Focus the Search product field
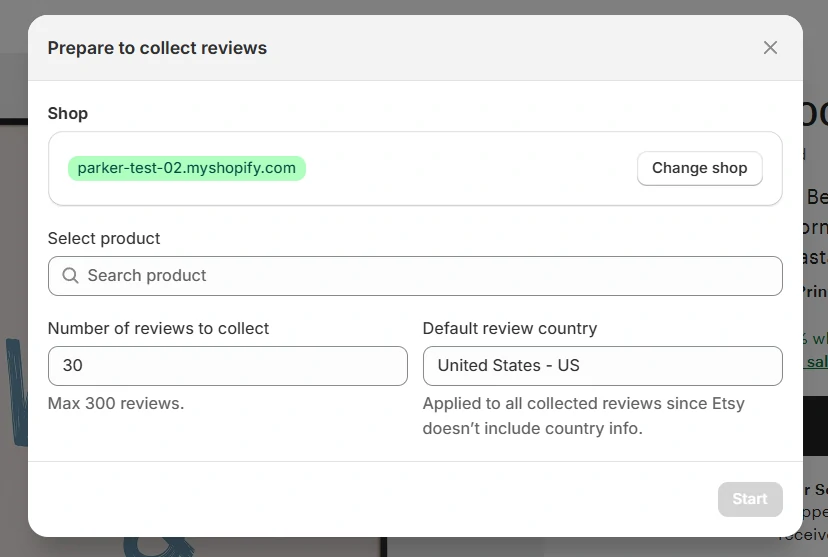 point(415,276)
